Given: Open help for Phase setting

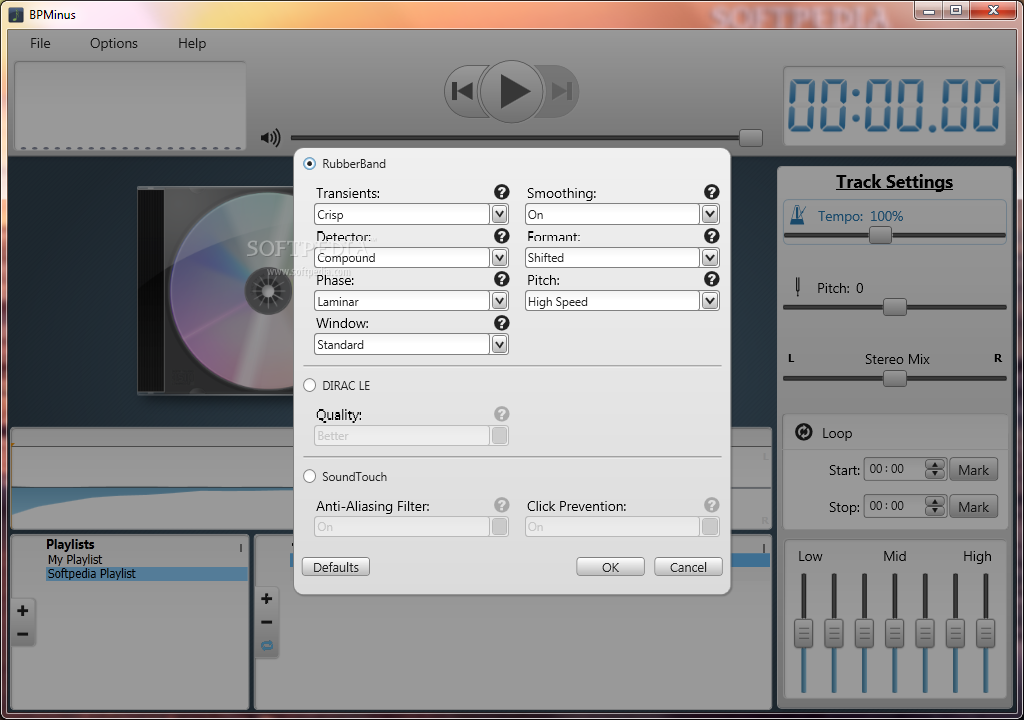Looking at the screenshot, I should [x=502, y=279].
